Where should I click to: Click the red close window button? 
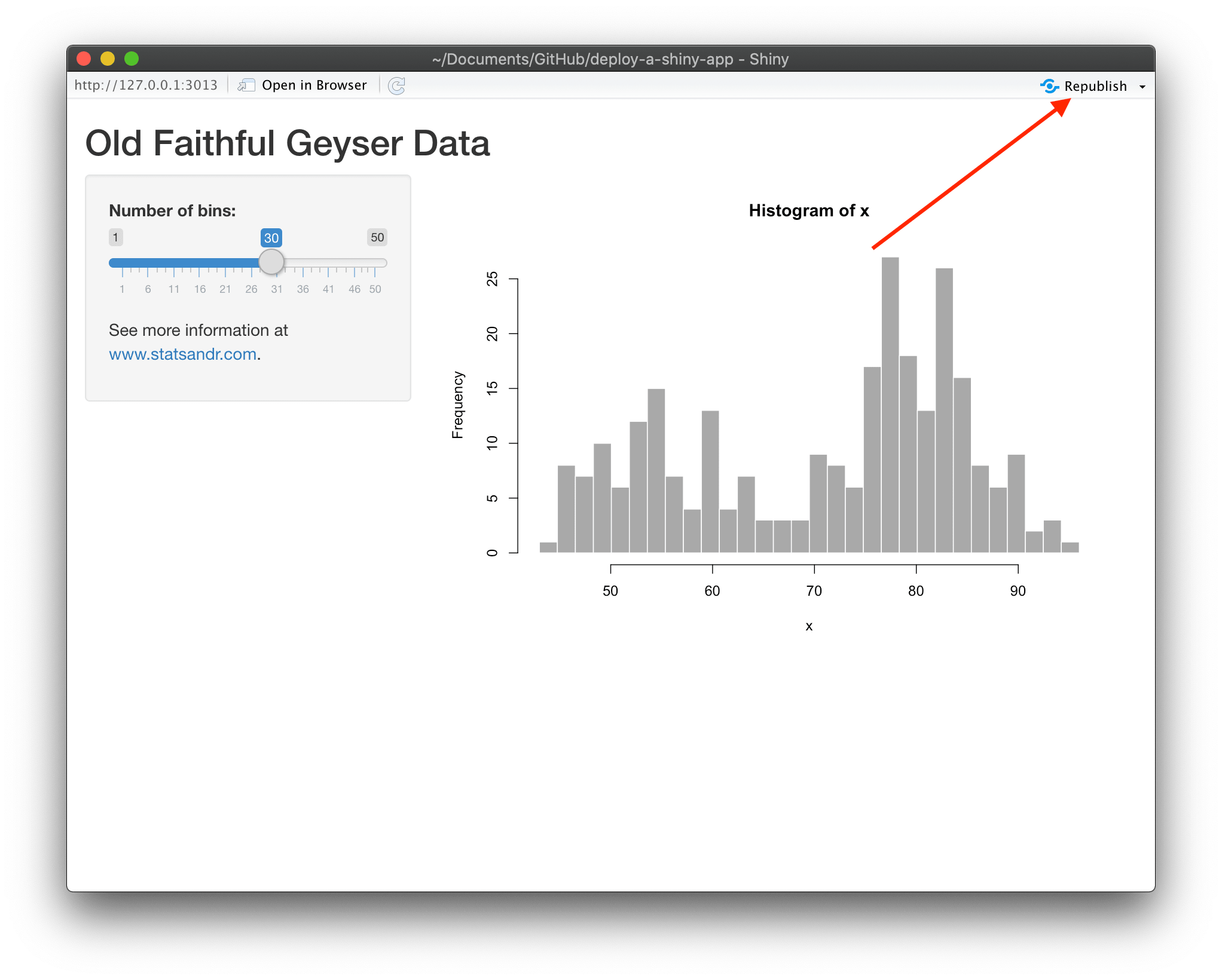click(x=84, y=59)
